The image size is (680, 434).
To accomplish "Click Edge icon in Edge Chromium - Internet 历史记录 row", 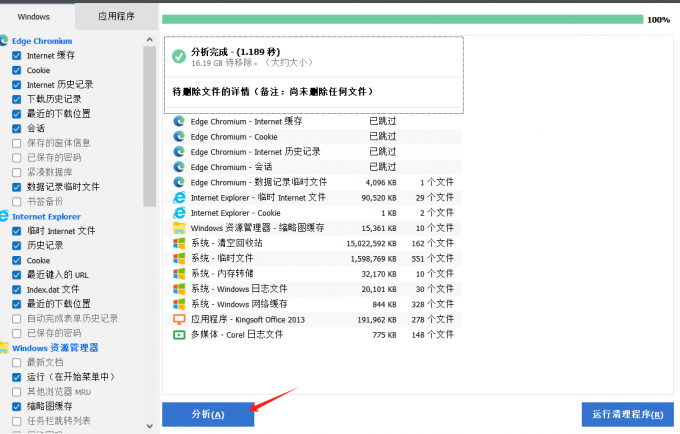I will pos(179,152).
